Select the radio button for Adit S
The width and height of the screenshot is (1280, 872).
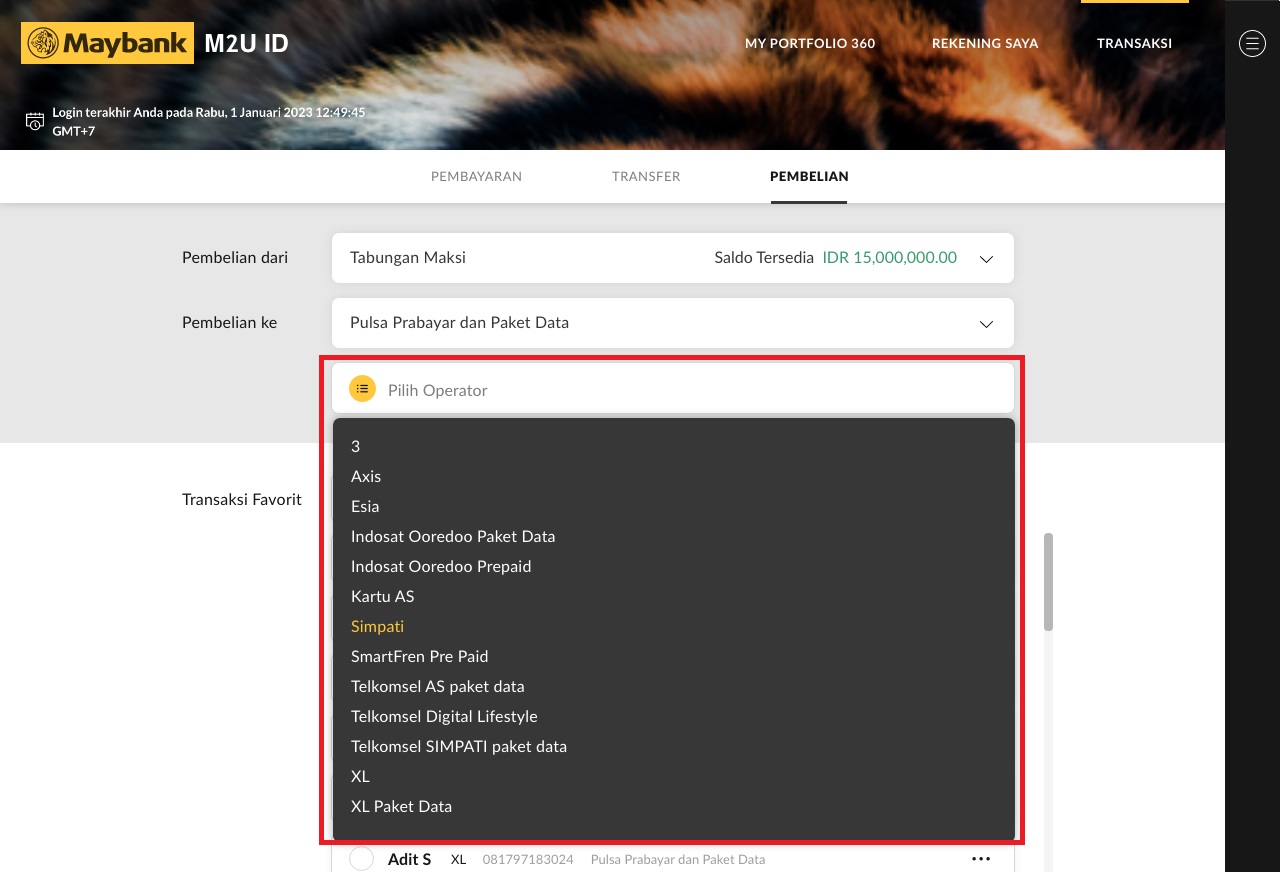pos(361,859)
